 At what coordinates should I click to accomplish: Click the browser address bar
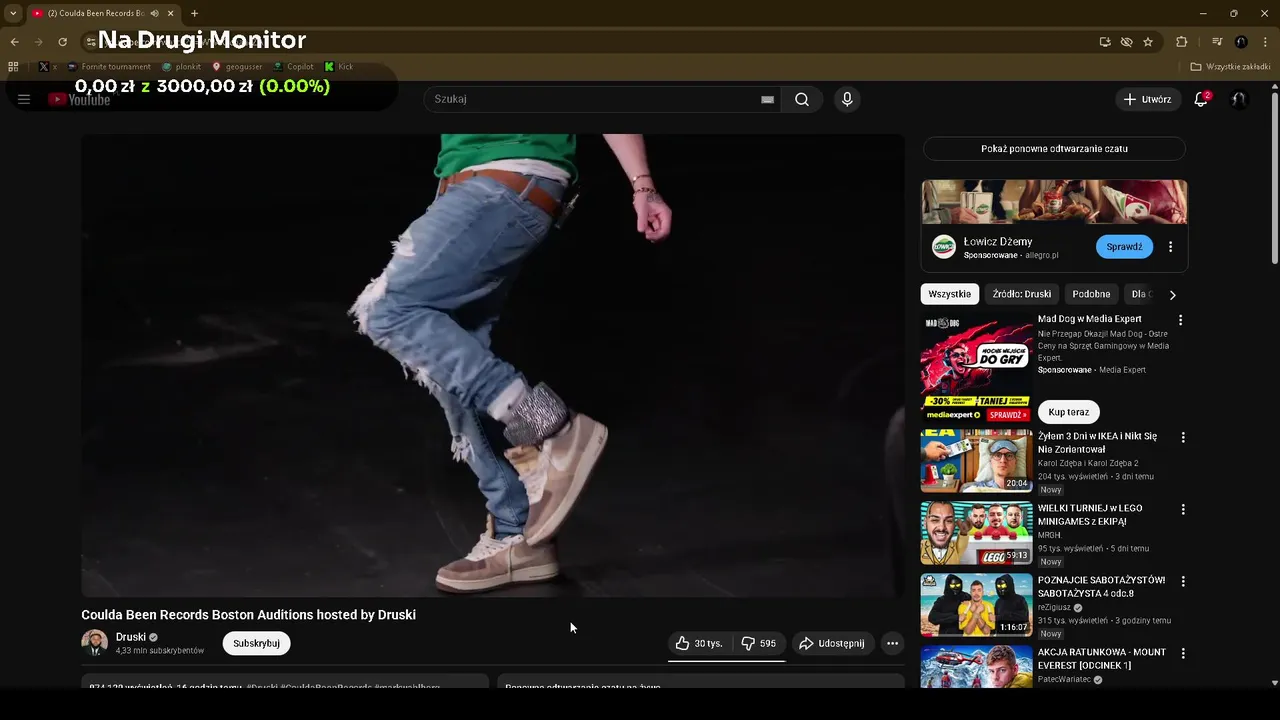click(x=590, y=42)
